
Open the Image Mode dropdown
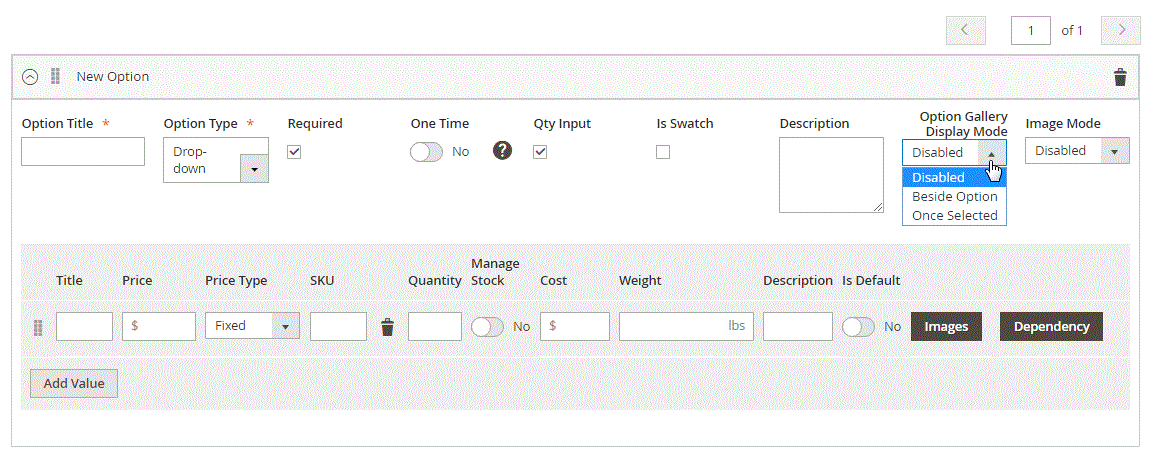(1077, 150)
